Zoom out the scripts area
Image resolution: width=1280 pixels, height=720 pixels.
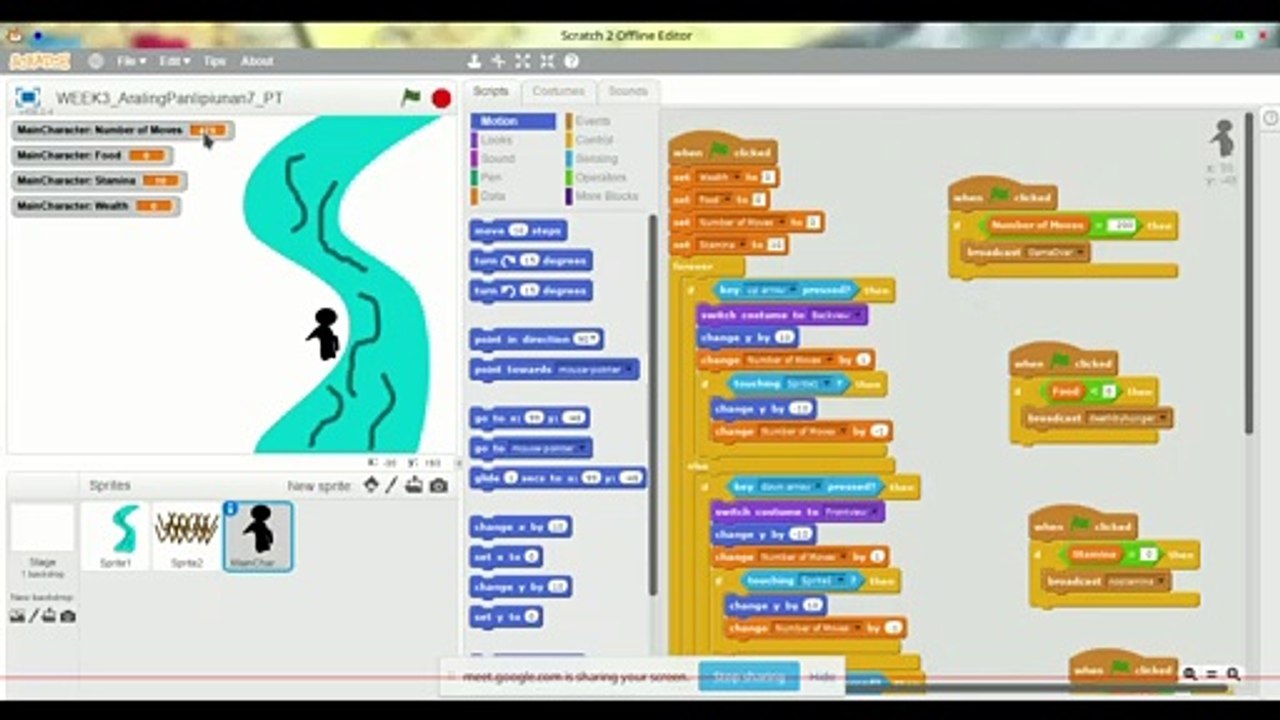coord(1190,674)
